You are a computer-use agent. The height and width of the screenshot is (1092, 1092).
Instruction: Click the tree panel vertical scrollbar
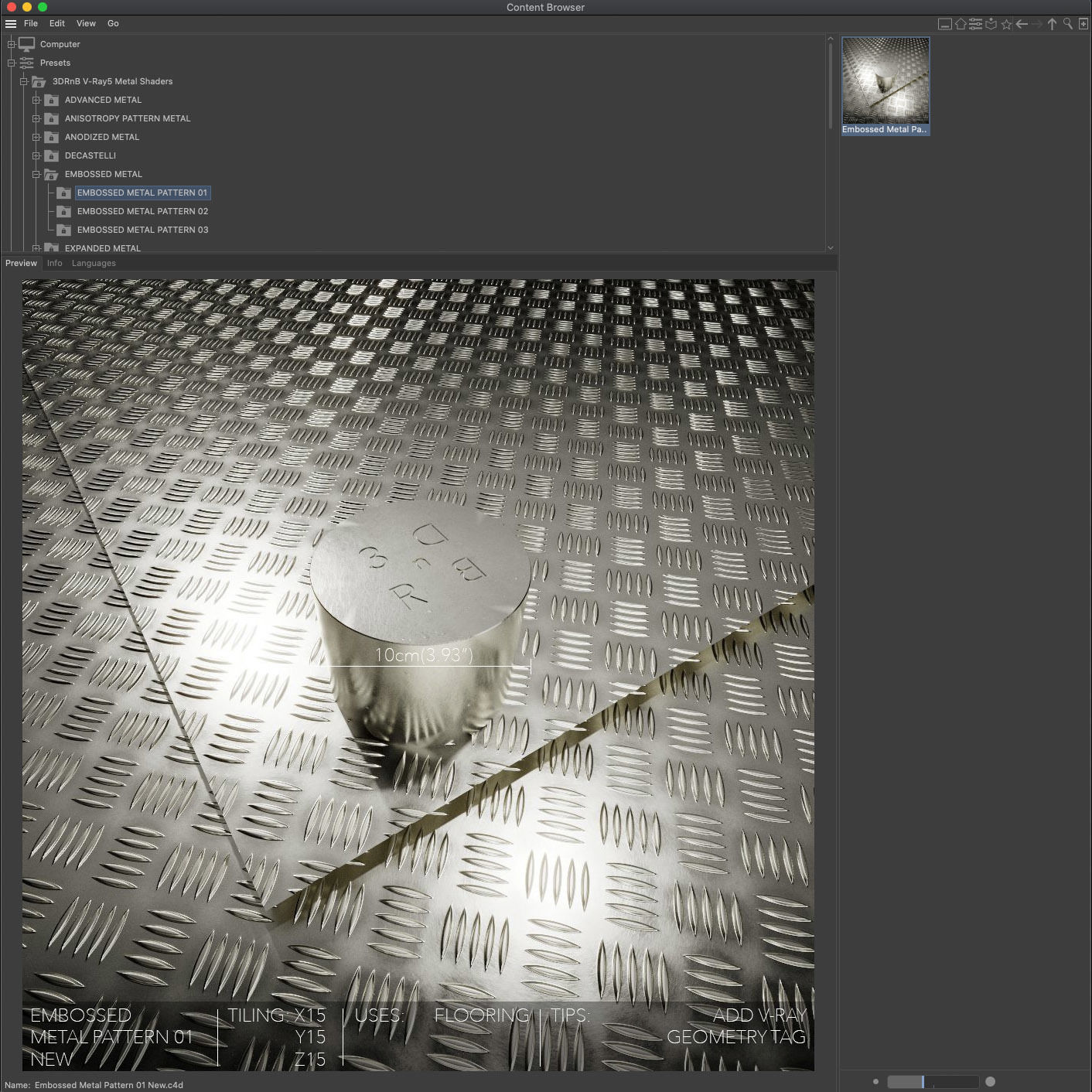click(x=831, y=85)
